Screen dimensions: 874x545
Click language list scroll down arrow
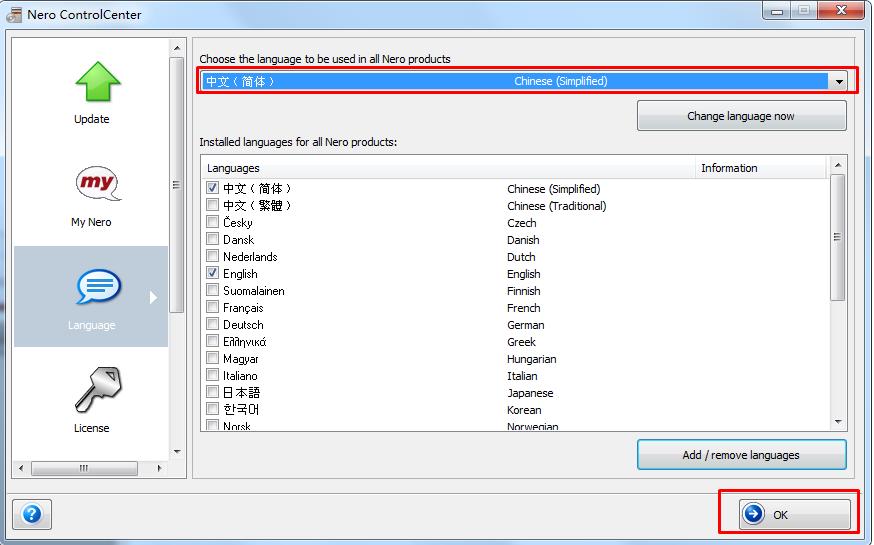[838, 422]
